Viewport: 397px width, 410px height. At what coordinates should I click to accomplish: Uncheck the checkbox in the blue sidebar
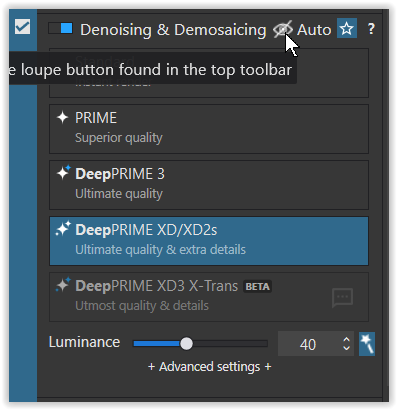coord(23,27)
